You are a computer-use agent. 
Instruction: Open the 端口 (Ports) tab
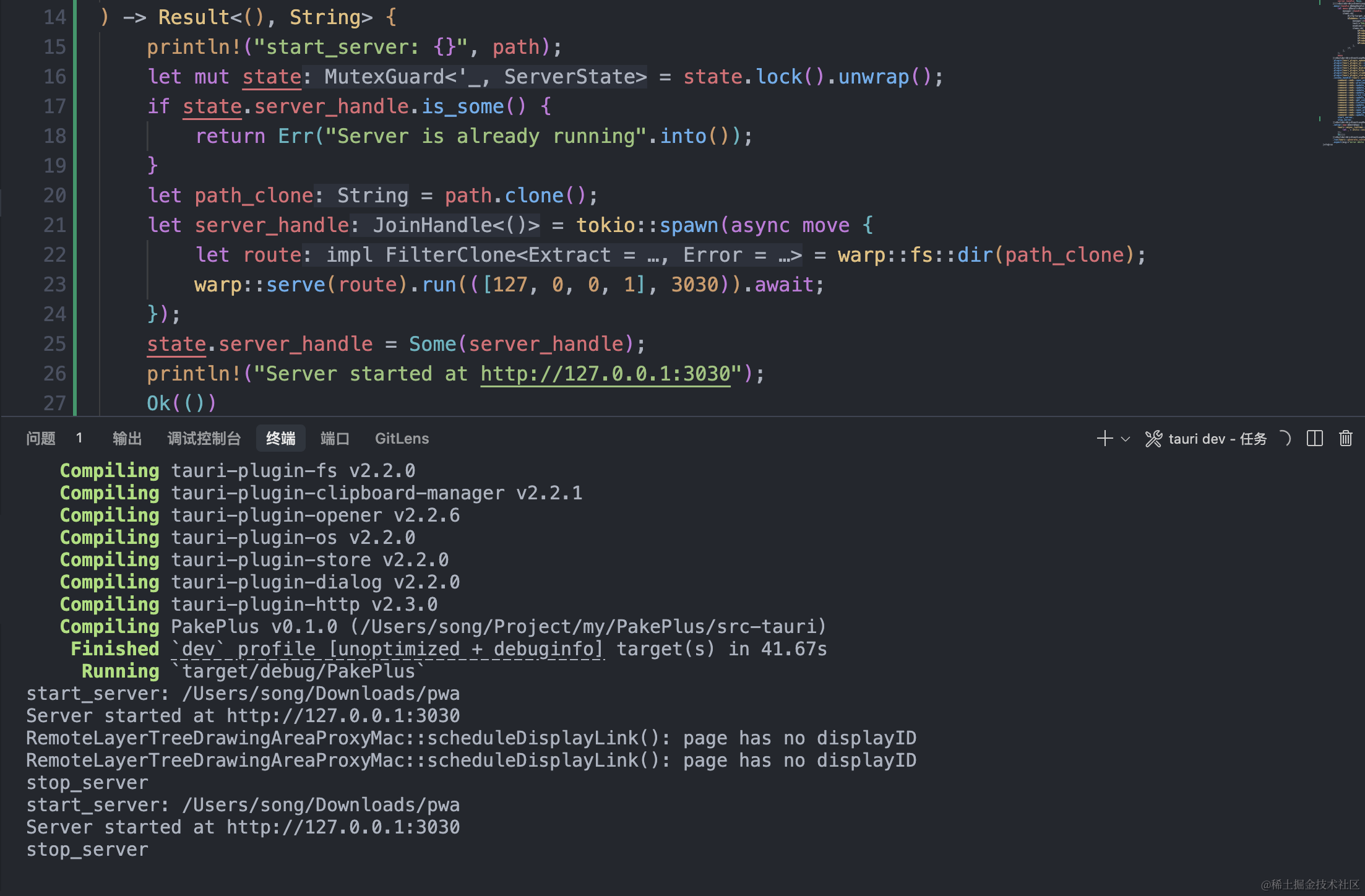point(335,439)
